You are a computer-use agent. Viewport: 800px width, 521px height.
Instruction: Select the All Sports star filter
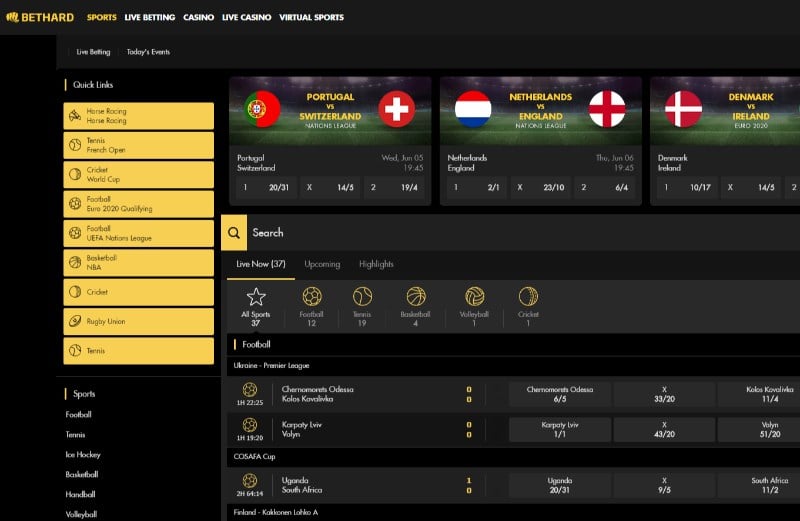tap(256, 306)
